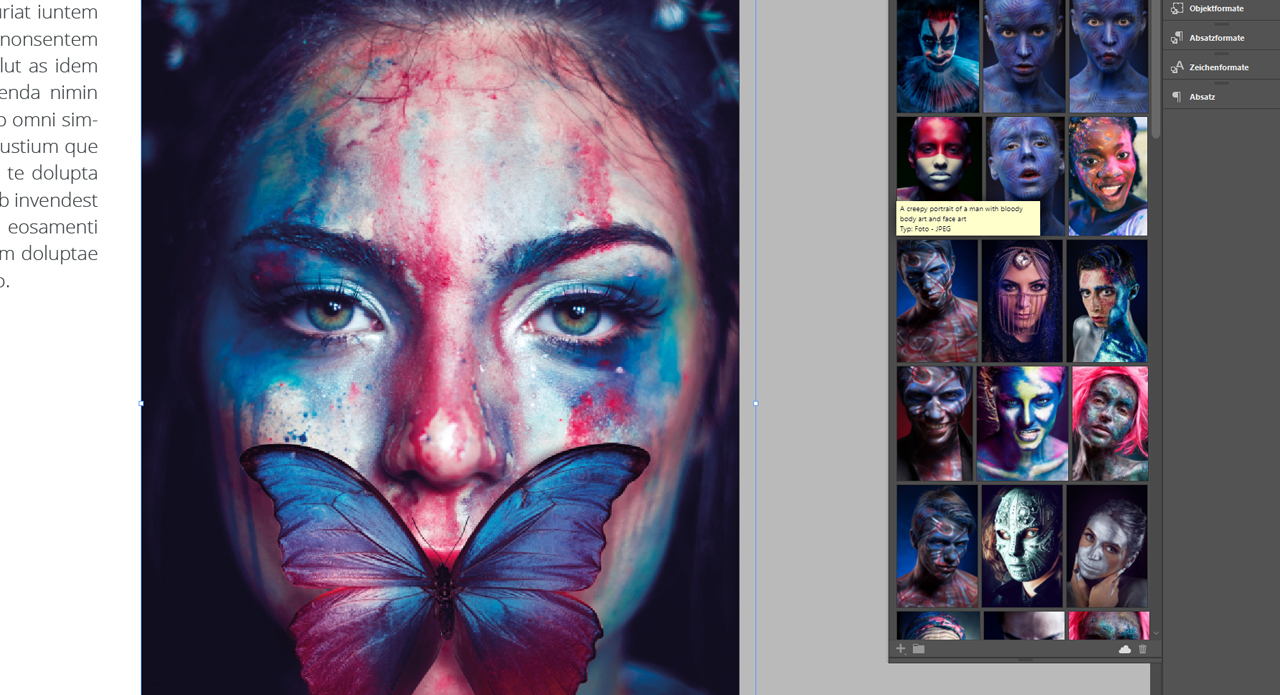This screenshot has width=1280, height=695.
Task: Click the Creative Cloud sync icon
Action: click(1124, 649)
